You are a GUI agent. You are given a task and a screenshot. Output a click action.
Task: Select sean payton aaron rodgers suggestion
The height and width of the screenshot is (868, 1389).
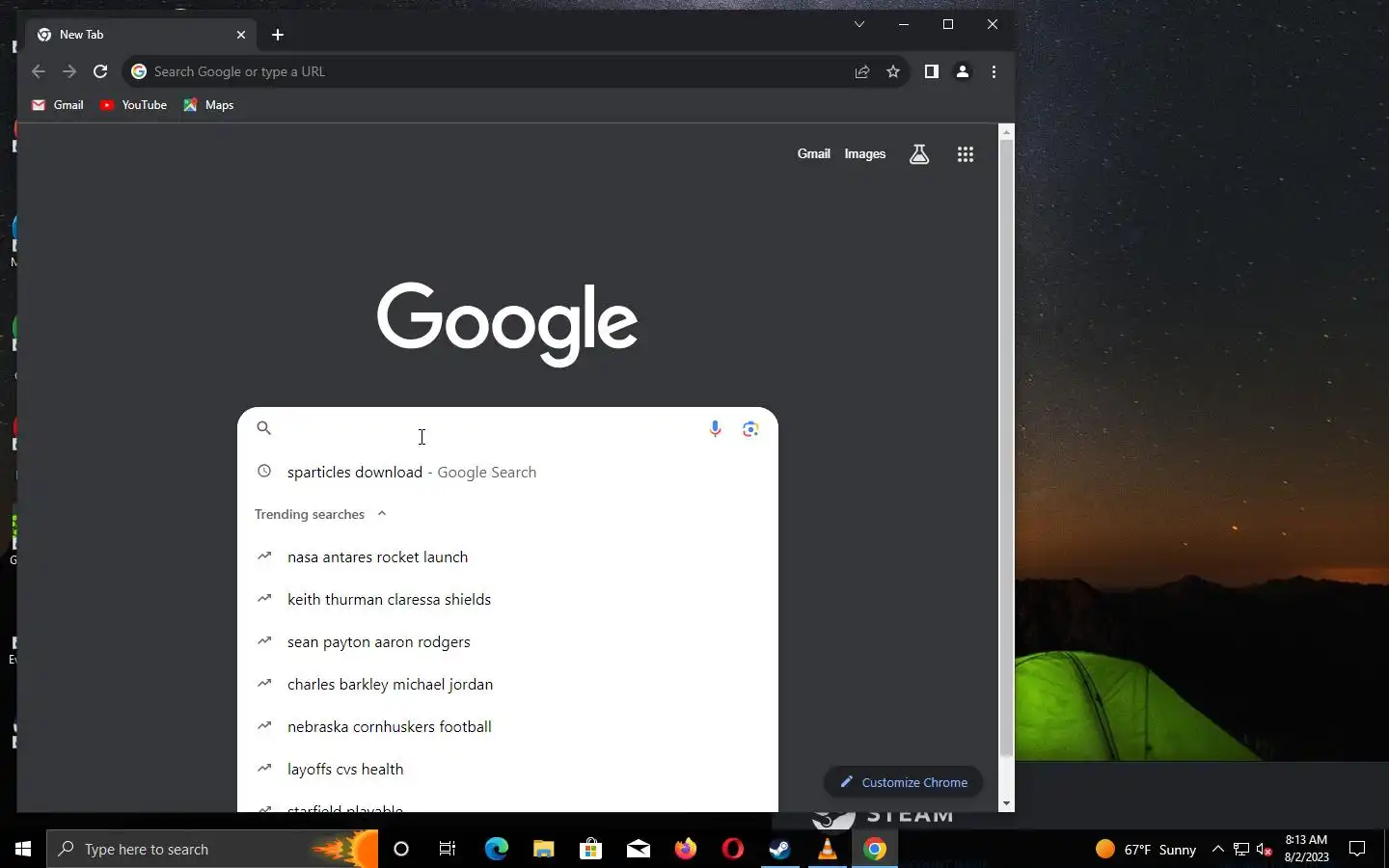tap(507, 641)
